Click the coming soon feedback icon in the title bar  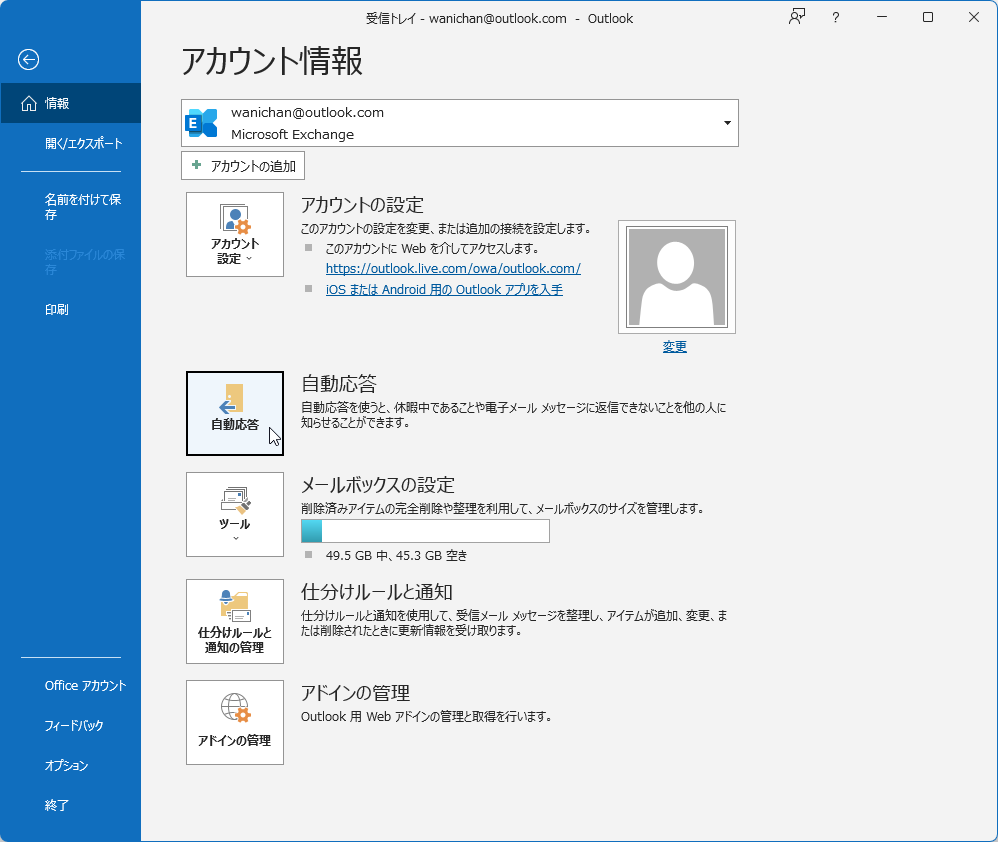coord(797,17)
